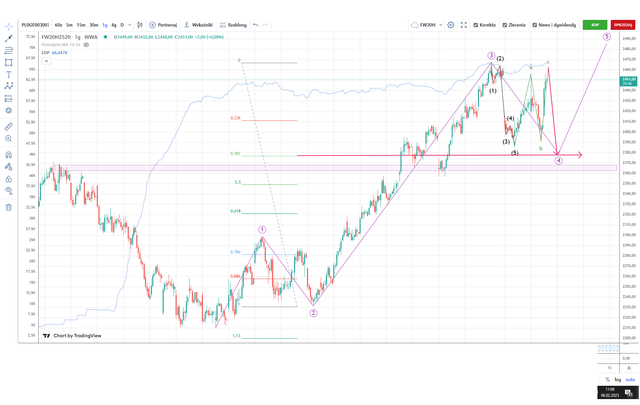This screenshot has width=640, height=405.
Task: Activate the zoom-in magnifier tool
Action: (9, 138)
